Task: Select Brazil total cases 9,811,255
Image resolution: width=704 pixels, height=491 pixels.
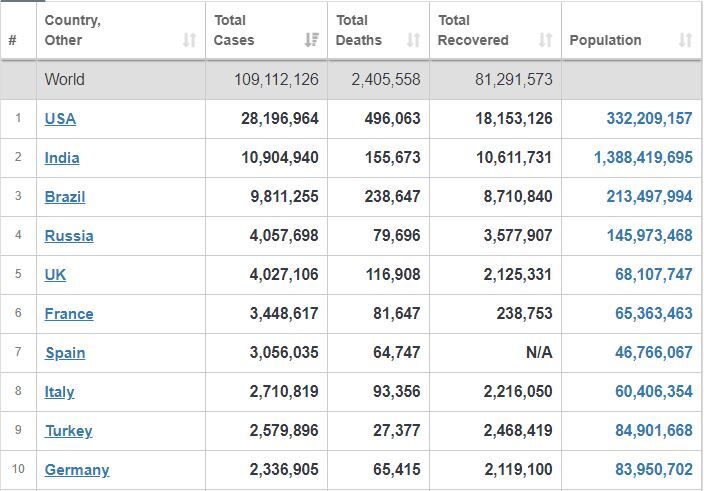Action: 284,197
